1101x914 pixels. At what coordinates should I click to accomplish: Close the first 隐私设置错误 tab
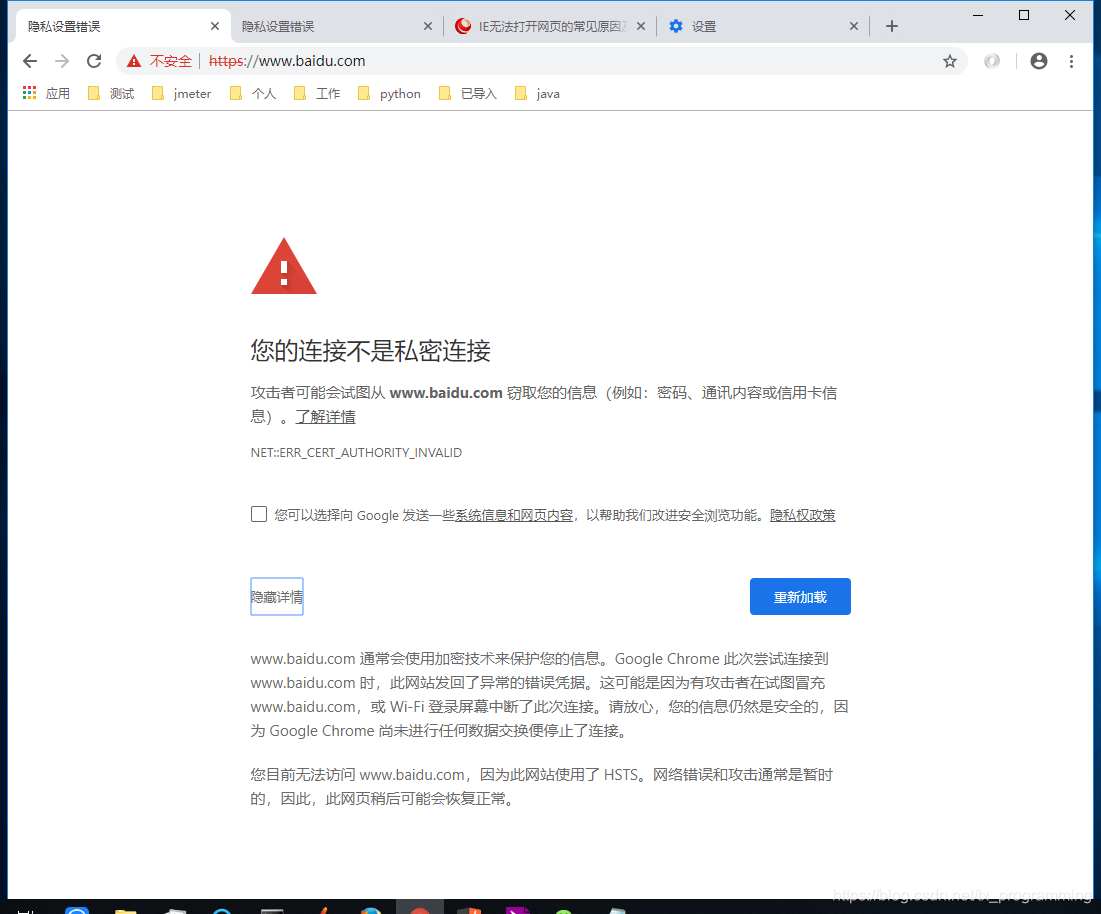pos(215,26)
